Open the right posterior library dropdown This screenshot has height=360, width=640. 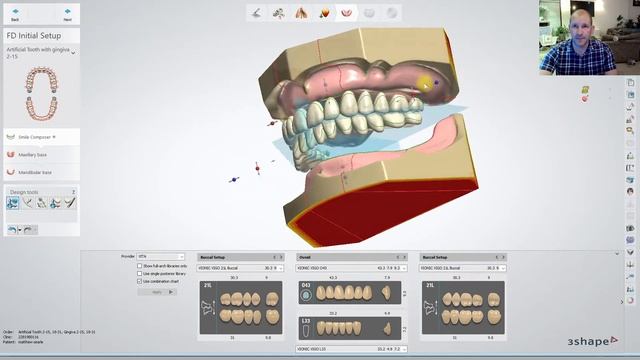tap(463, 268)
